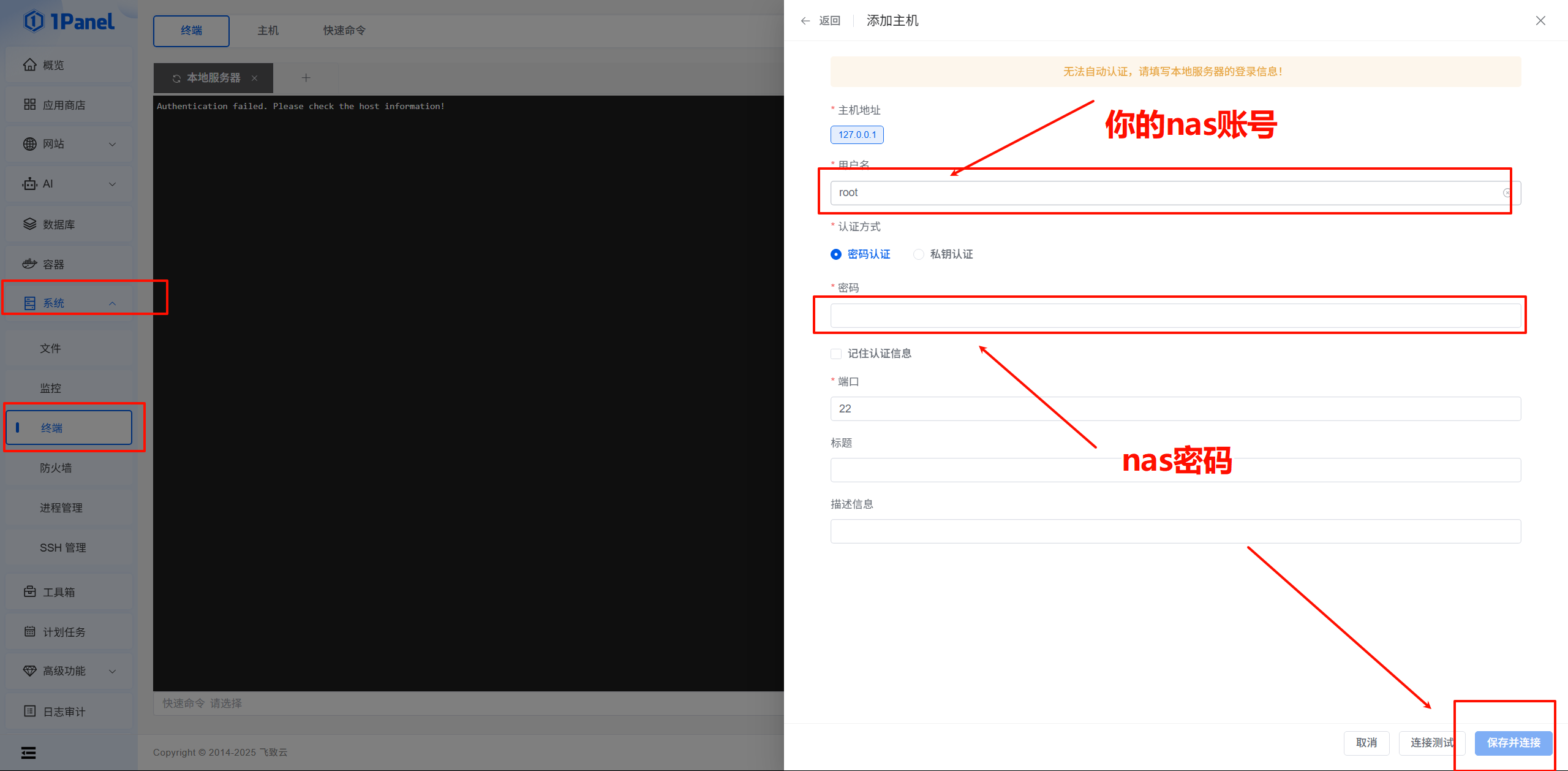Click the 系统 server icon
The image size is (1568, 771).
pos(29,303)
